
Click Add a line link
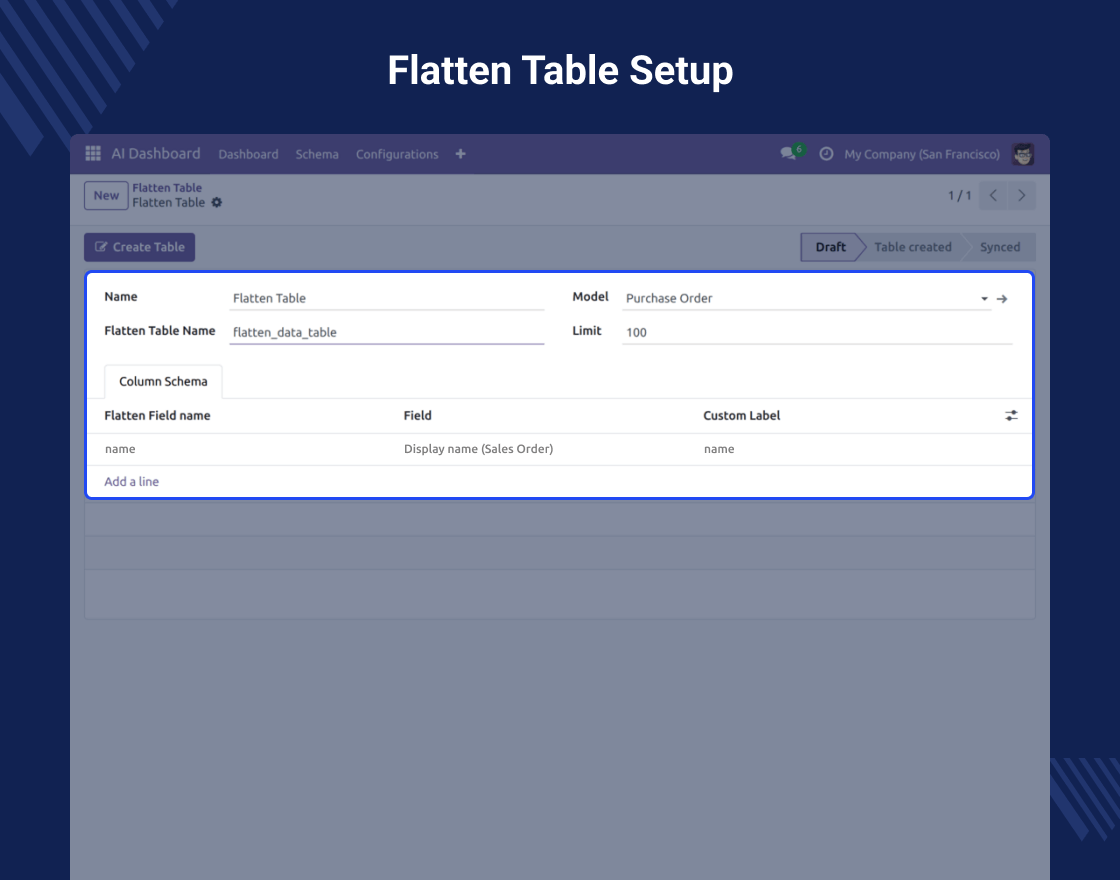132,482
